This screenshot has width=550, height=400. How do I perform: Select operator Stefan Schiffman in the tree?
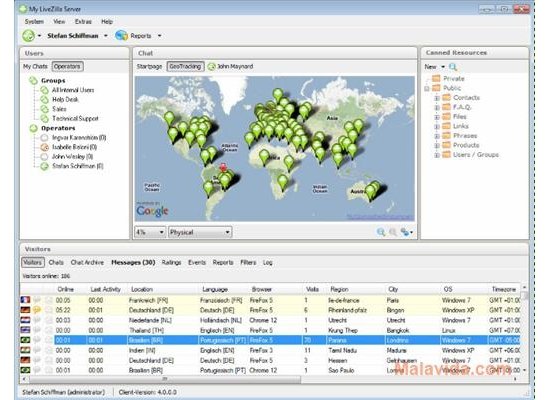(x=78, y=166)
